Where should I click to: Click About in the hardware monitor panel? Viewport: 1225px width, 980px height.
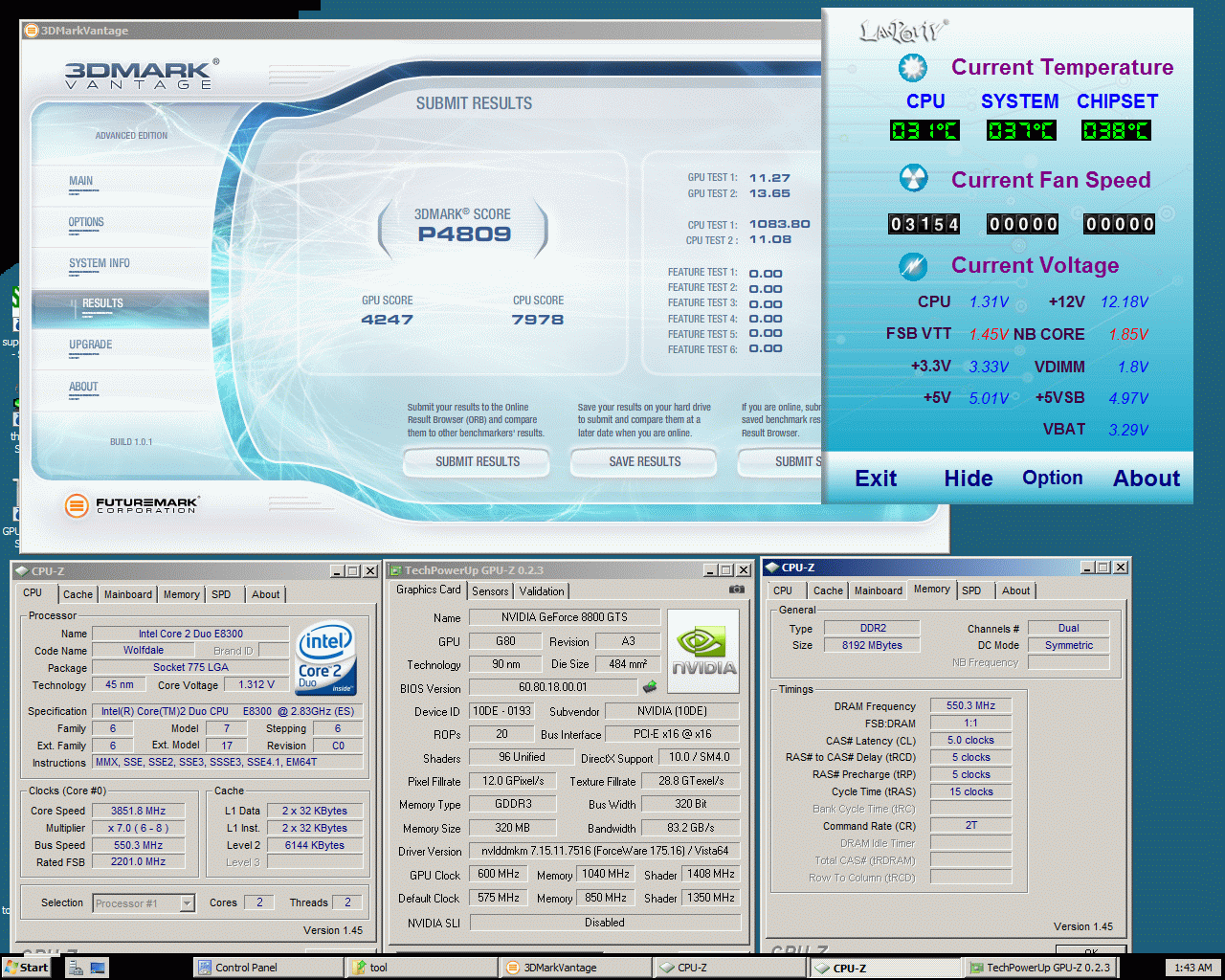[1147, 479]
